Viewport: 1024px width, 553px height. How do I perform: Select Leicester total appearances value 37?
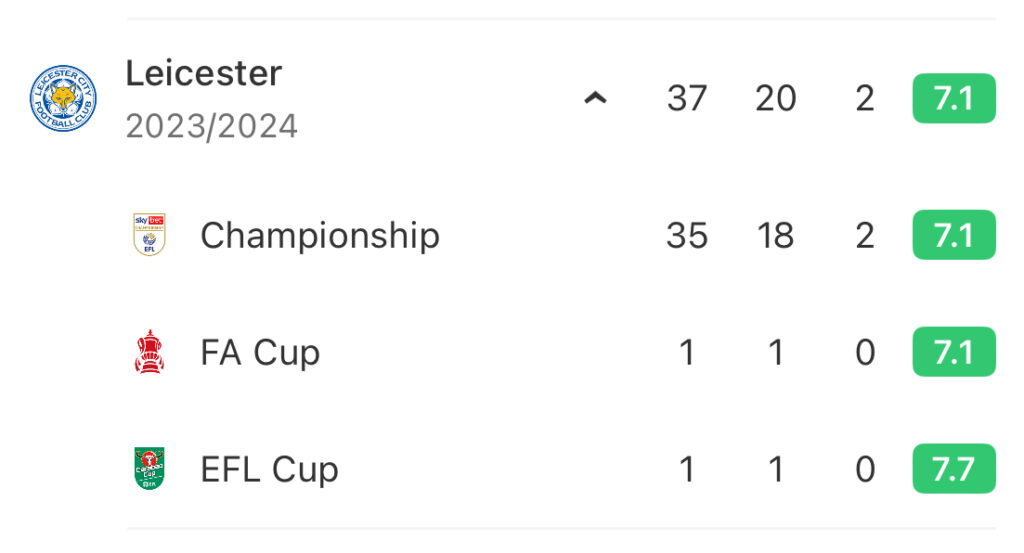tap(687, 99)
